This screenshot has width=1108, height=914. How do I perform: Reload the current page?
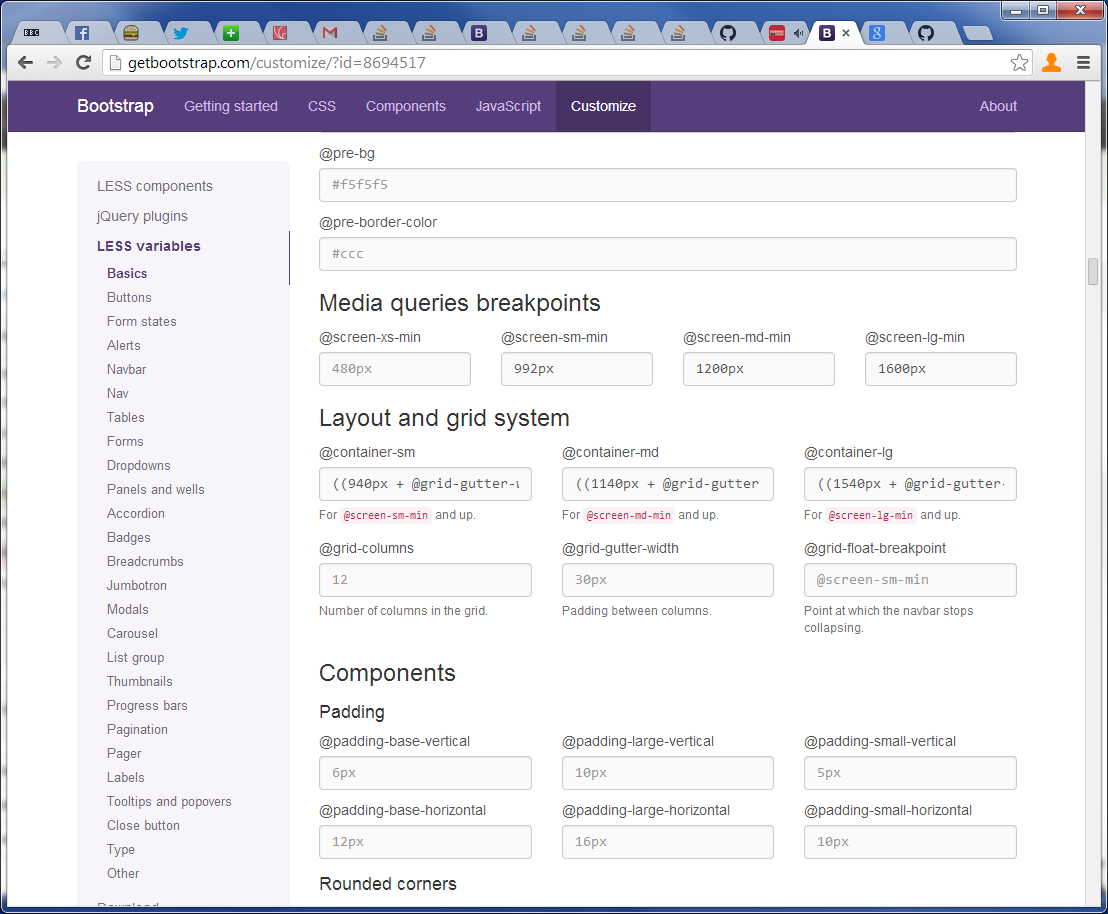[x=83, y=63]
